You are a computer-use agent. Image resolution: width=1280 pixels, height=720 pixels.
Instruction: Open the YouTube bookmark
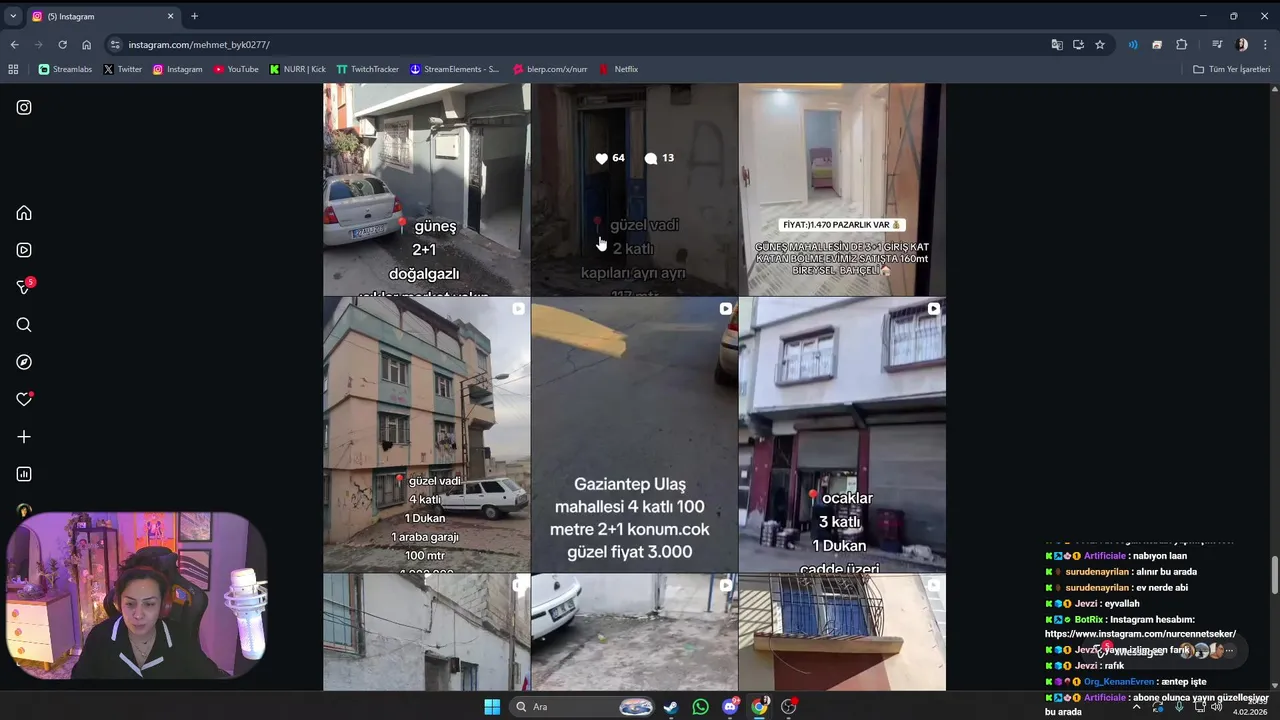236,69
